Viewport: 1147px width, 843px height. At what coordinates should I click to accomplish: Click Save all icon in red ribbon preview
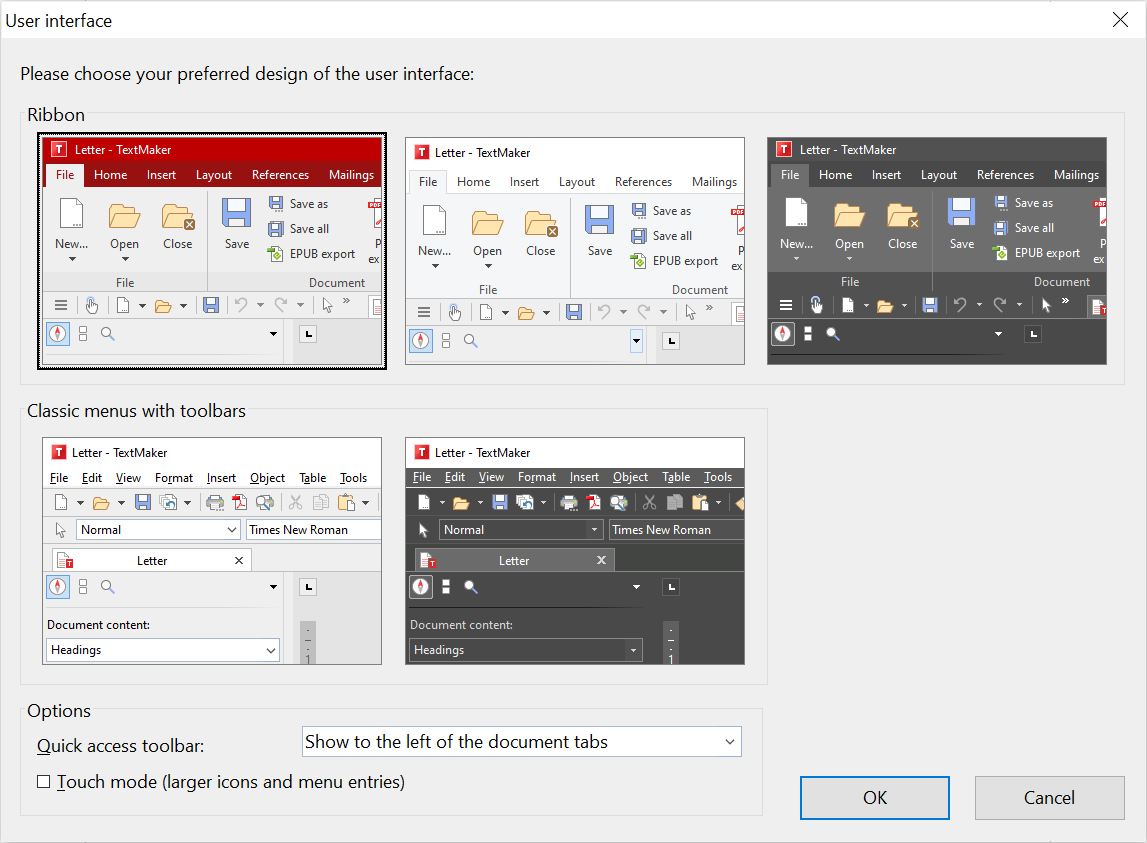[x=276, y=229]
